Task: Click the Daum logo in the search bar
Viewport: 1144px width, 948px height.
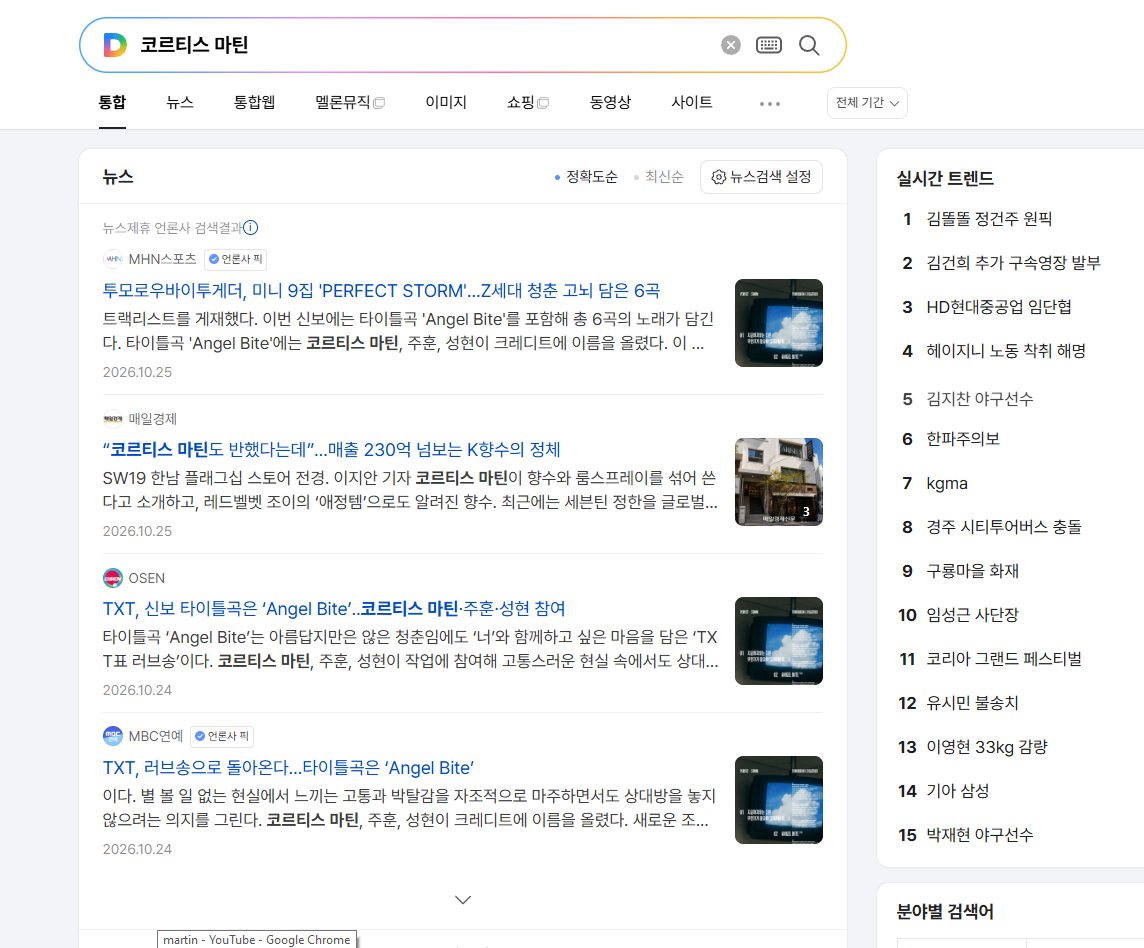Action: pos(115,45)
